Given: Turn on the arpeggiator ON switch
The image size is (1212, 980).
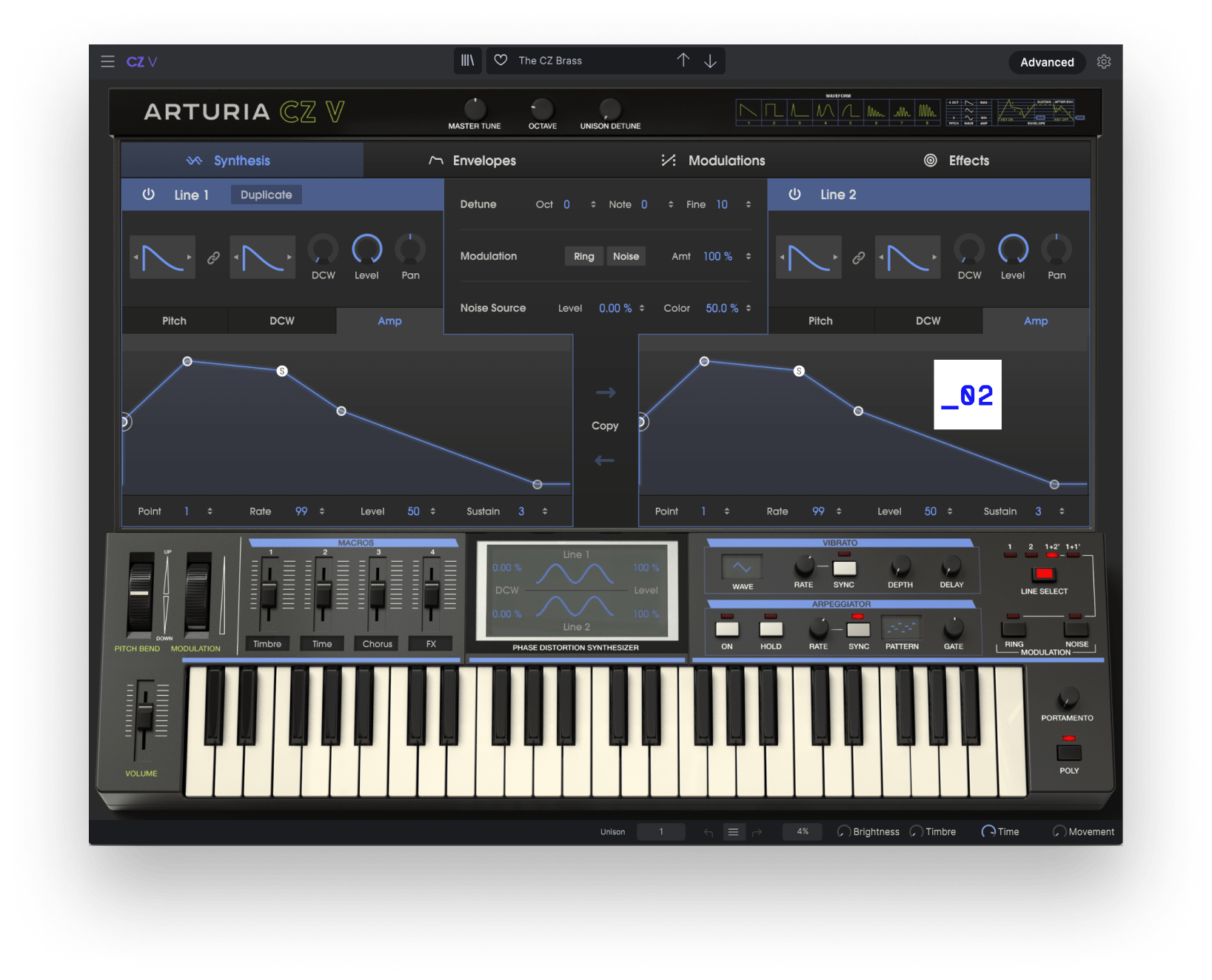Looking at the screenshot, I should [x=727, y=629].
